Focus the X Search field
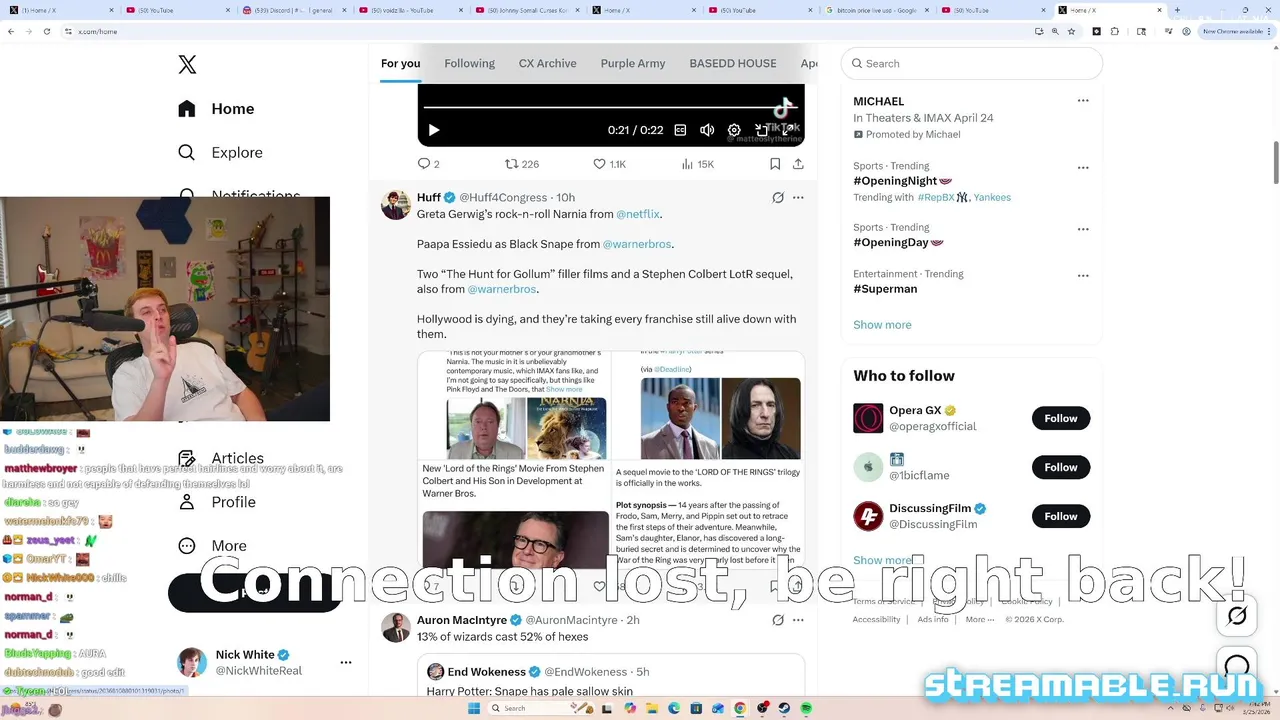 972,63
